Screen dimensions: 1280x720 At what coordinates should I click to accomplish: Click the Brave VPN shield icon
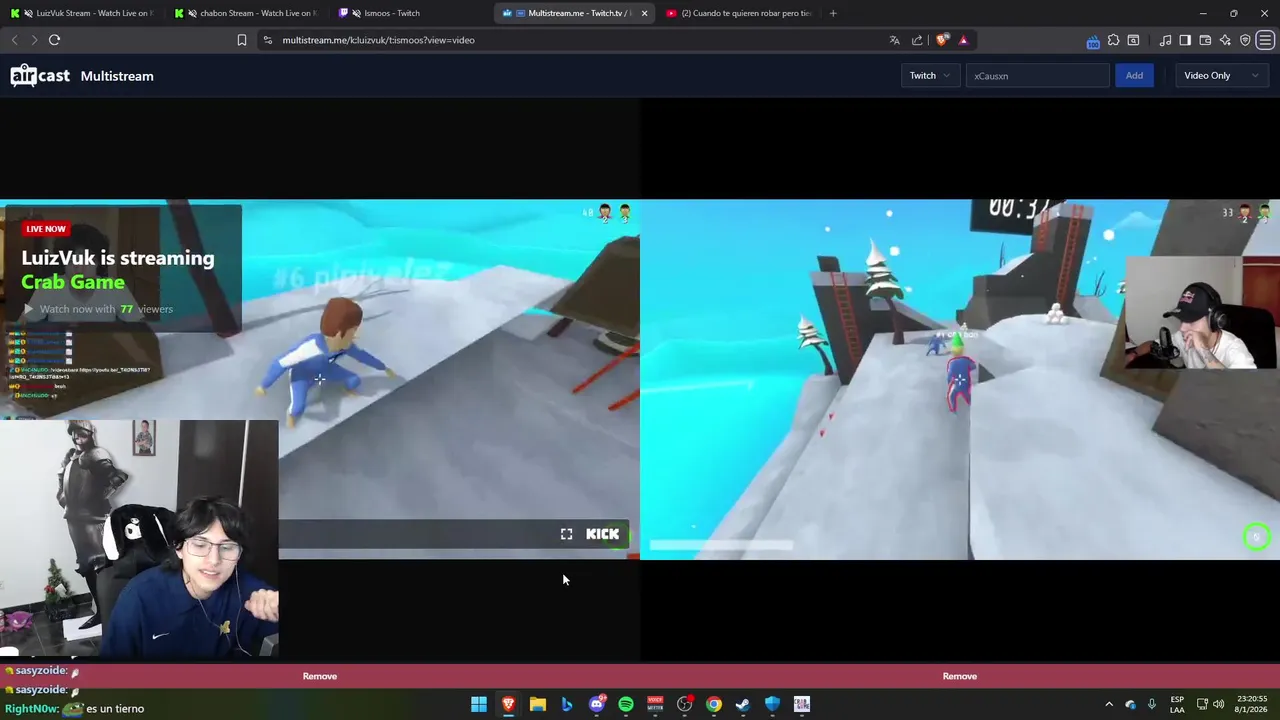pyautogui.click(x=1245, y=40)
